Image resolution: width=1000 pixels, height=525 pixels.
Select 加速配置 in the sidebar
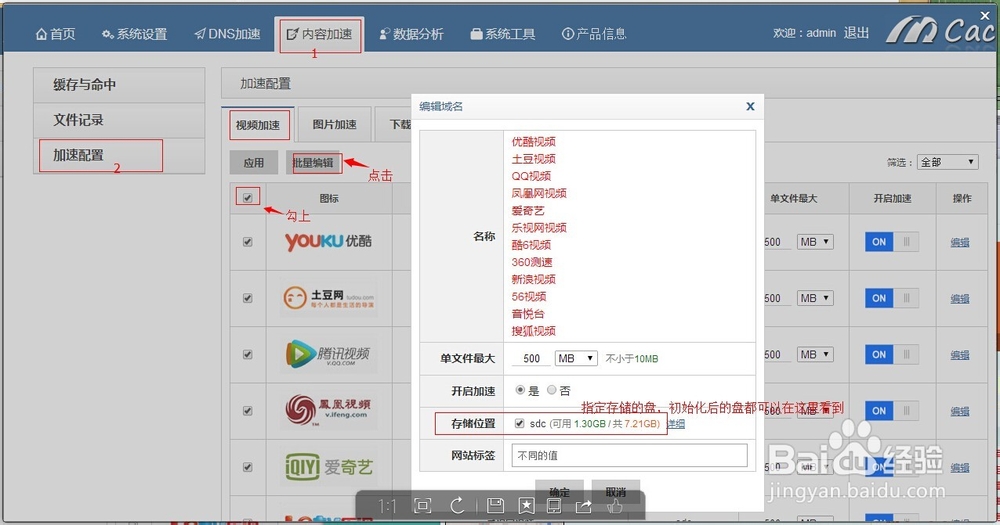[x=119, y=155]
